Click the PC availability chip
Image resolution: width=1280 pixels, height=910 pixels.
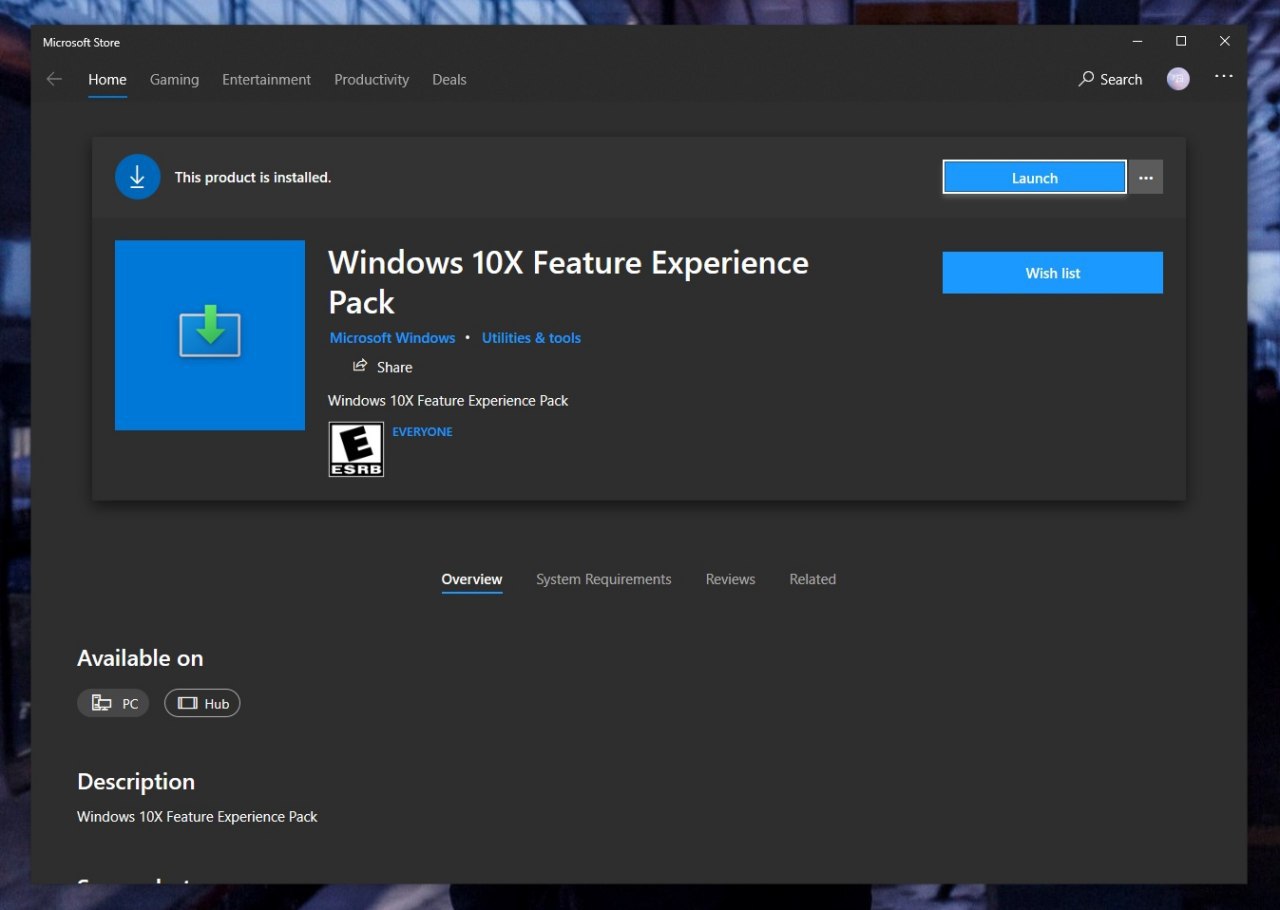click(113, 703)
